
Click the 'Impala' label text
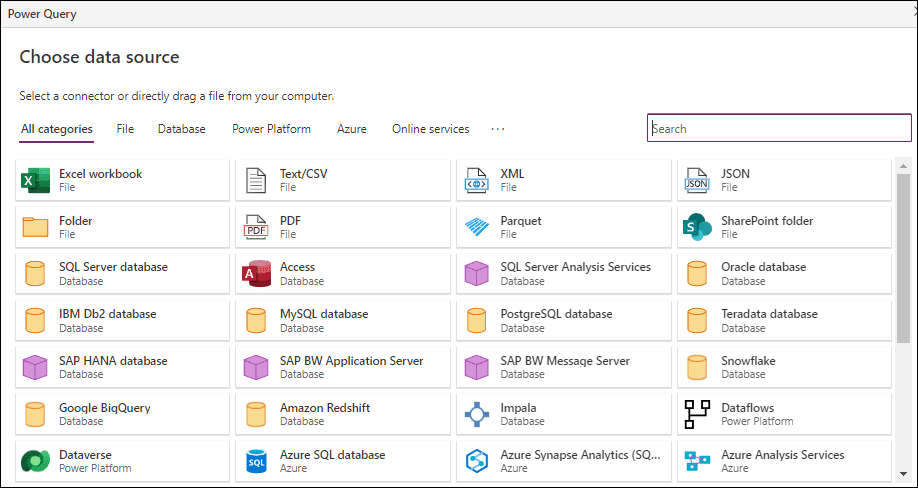518,408
